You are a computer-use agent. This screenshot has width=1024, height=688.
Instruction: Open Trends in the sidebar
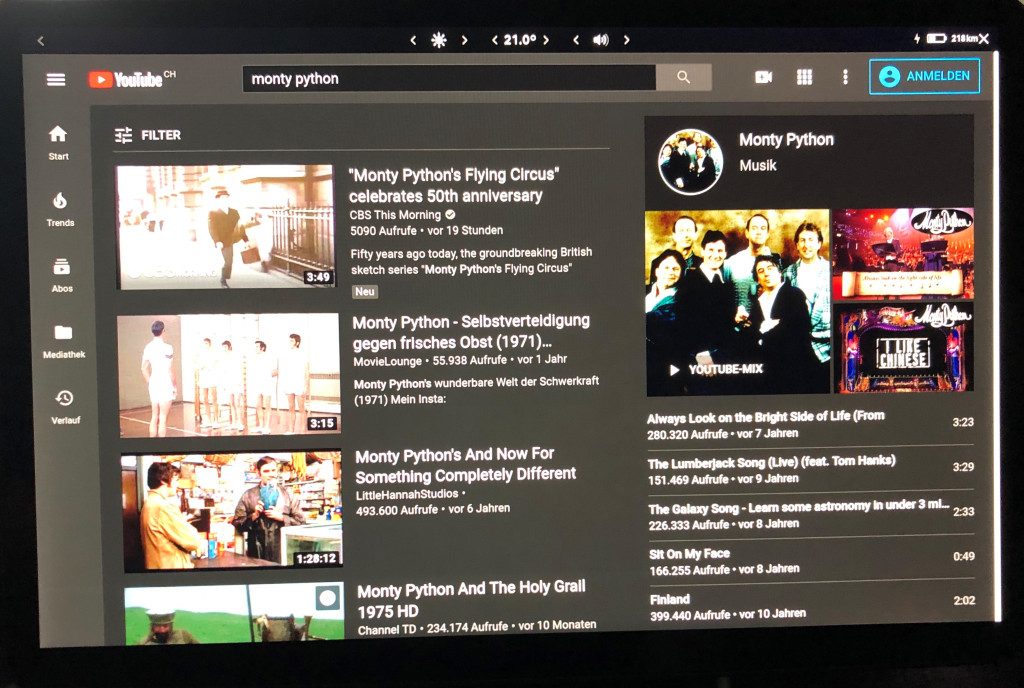[60, 210]
